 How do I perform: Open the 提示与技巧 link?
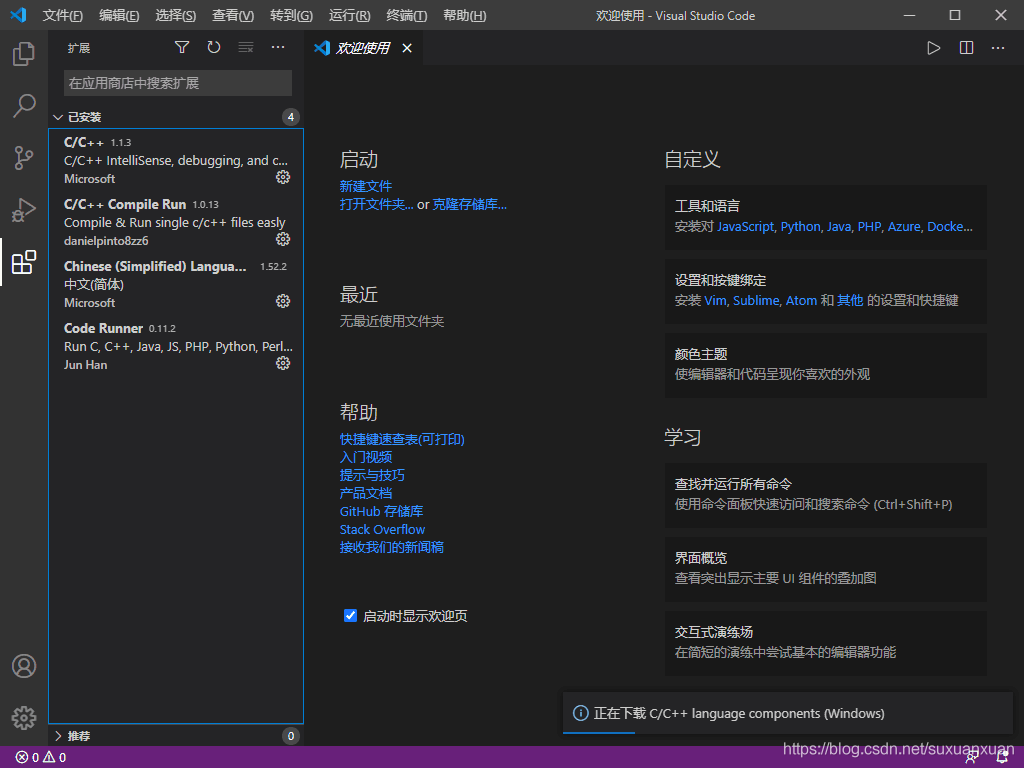point(372,475)
